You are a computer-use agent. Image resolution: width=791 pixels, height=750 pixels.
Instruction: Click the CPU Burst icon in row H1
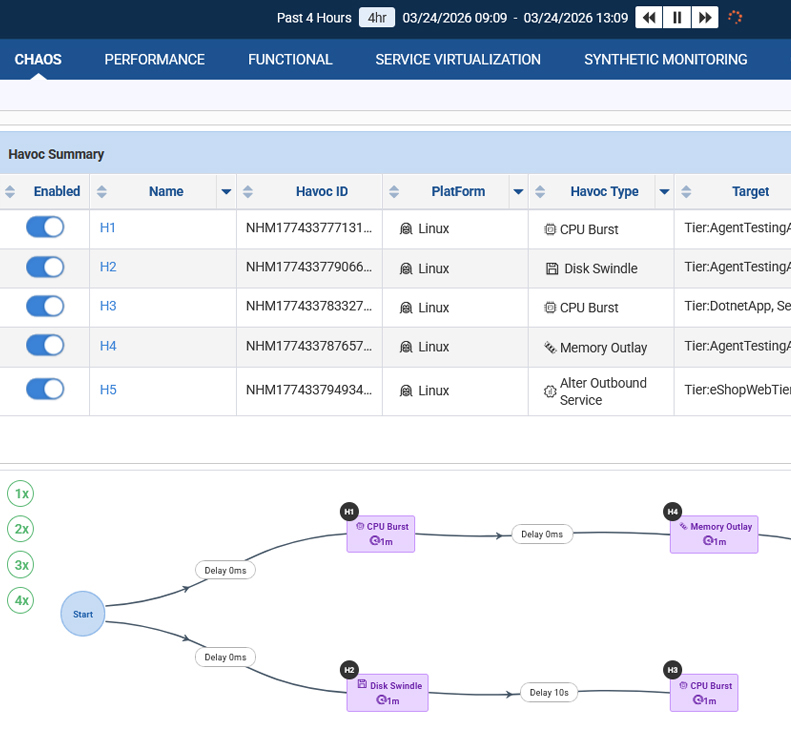[550, 229]
